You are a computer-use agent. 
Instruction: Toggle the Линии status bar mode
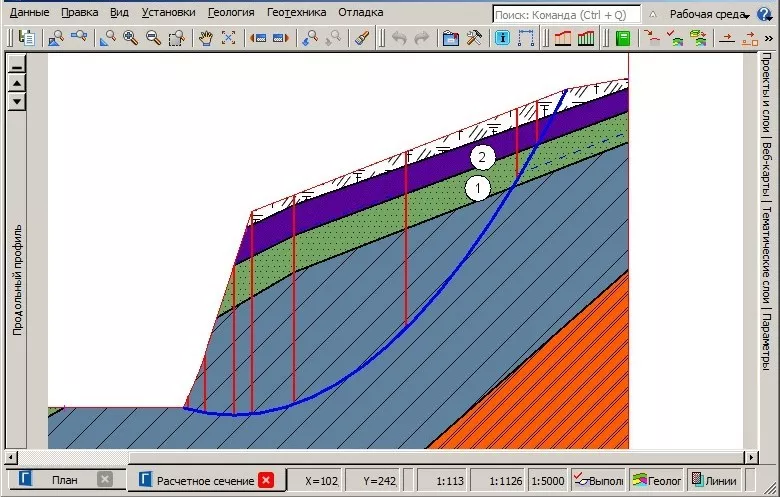712,481
